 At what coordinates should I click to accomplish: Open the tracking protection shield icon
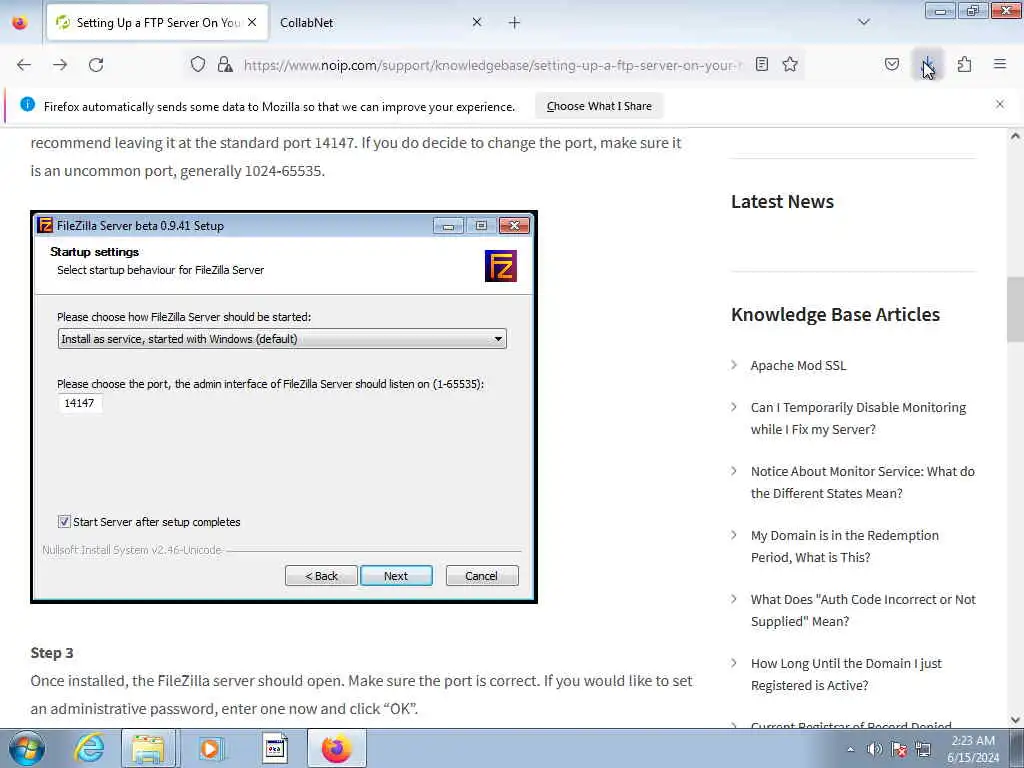(x=198, y=64)
